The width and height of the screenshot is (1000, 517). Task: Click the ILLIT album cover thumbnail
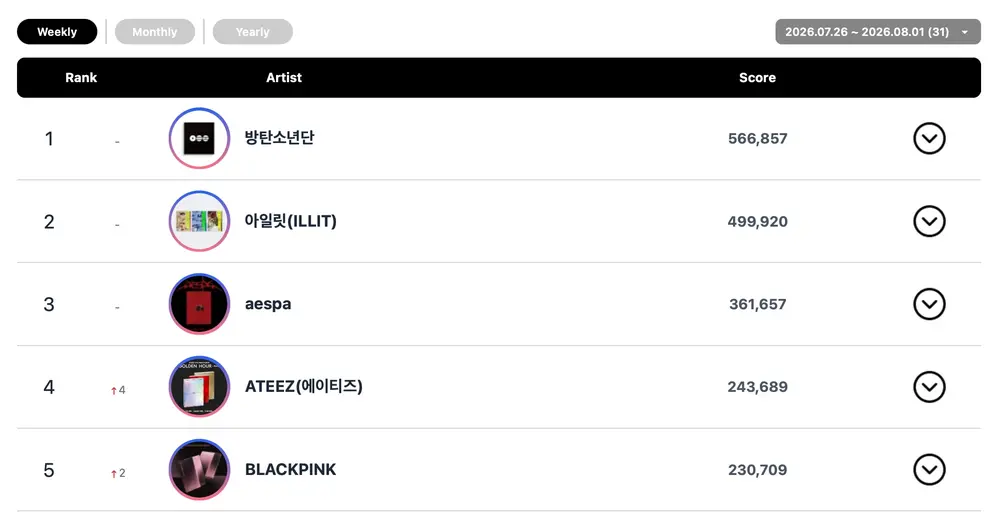[x=199, y=221]
